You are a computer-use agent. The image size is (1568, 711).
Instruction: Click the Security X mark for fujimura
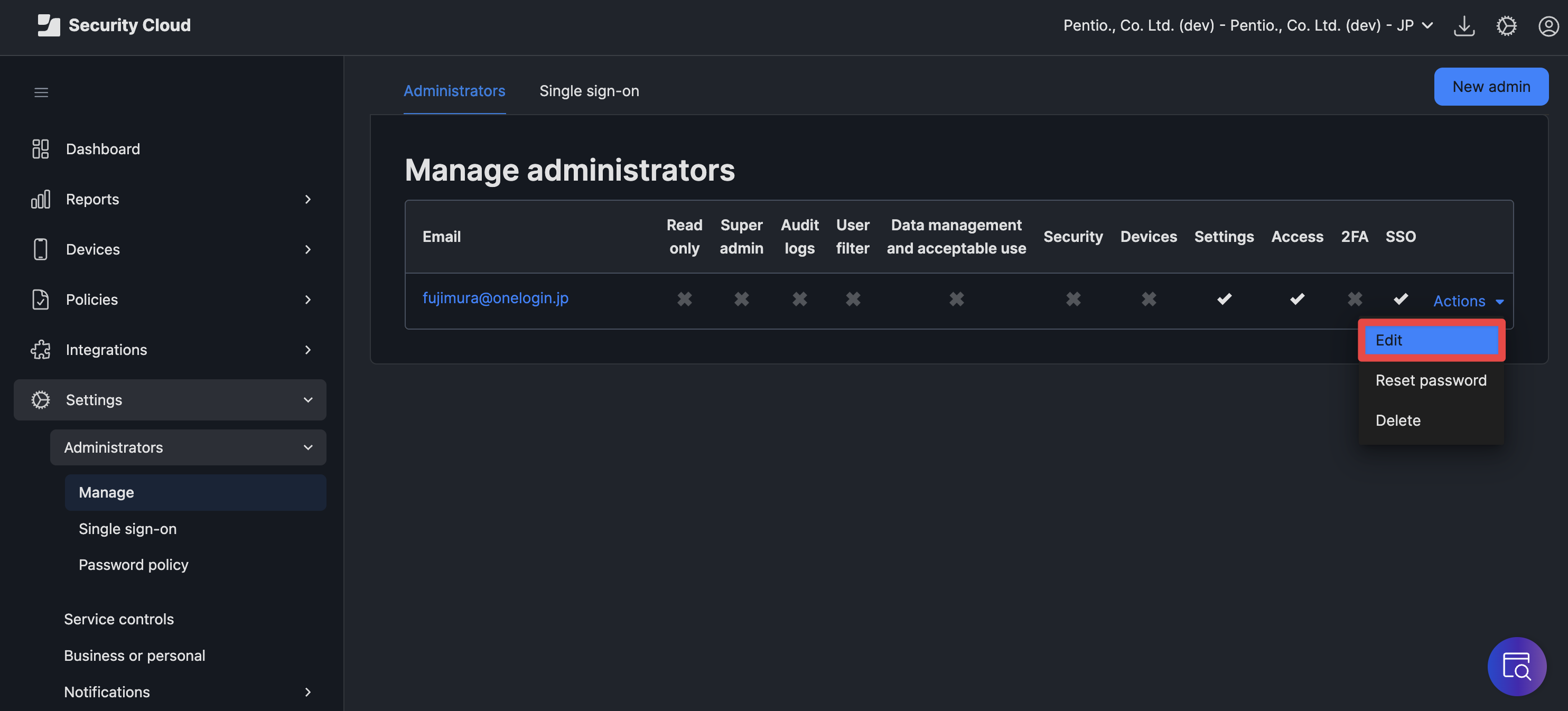click(1073, 298)
